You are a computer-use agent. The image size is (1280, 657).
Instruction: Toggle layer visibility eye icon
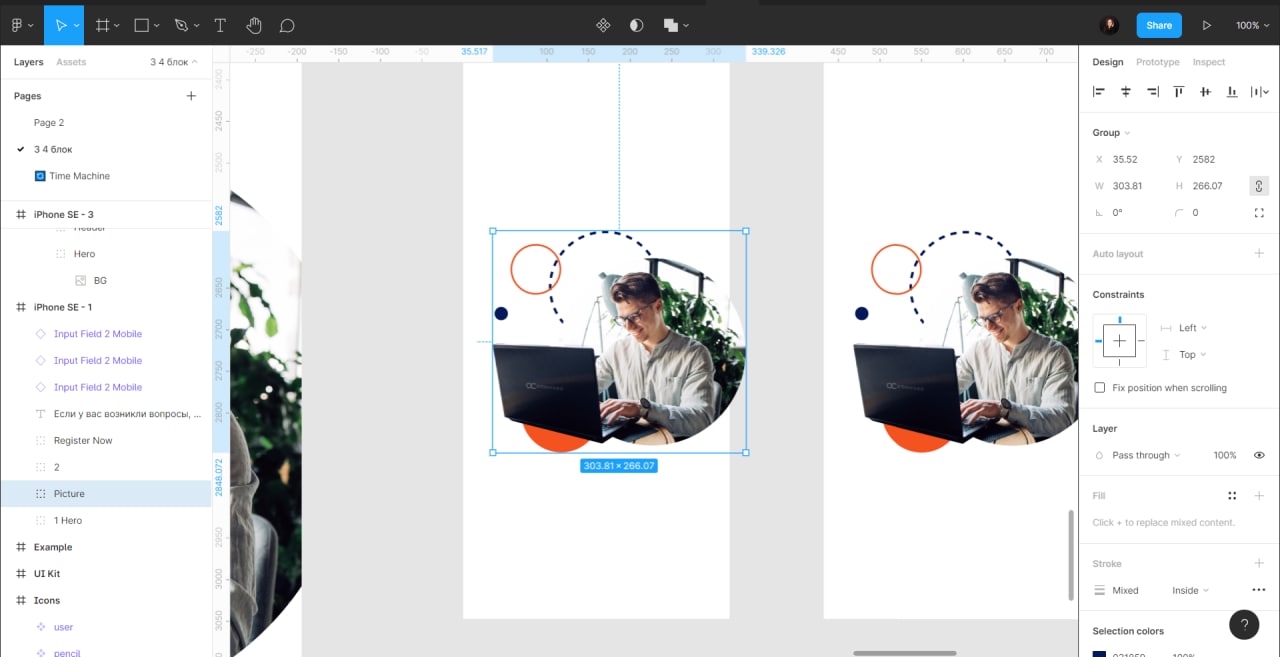tap(1259, 455)
